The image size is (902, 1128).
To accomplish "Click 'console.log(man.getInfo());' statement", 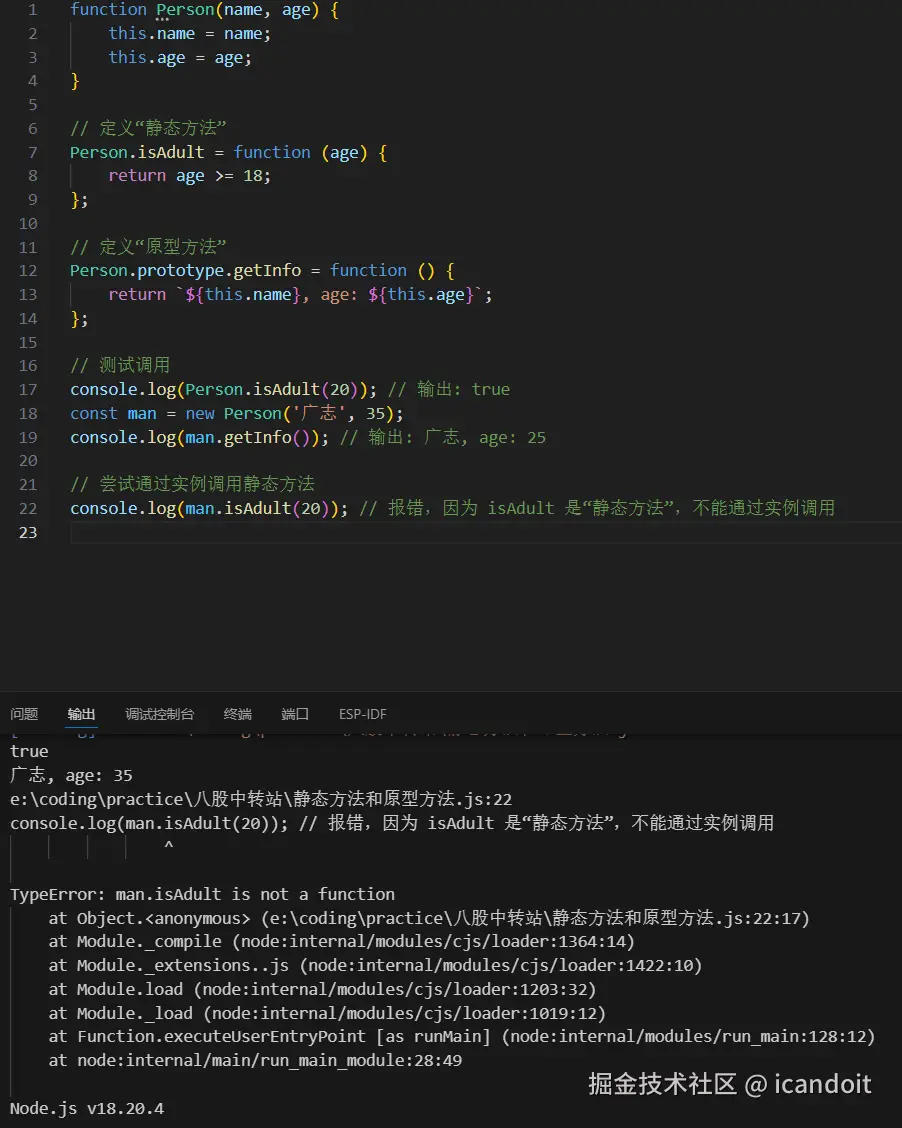I will [199, 437].
